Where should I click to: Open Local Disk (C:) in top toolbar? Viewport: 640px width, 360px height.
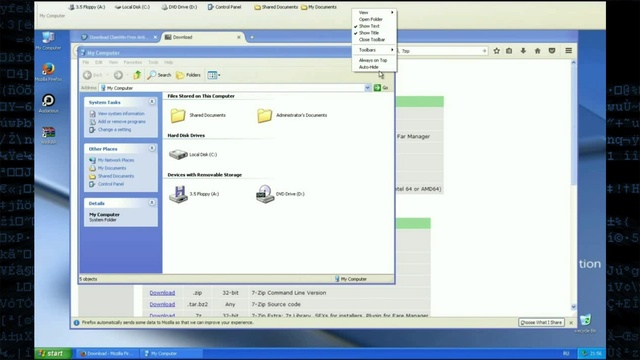[132, 7]
